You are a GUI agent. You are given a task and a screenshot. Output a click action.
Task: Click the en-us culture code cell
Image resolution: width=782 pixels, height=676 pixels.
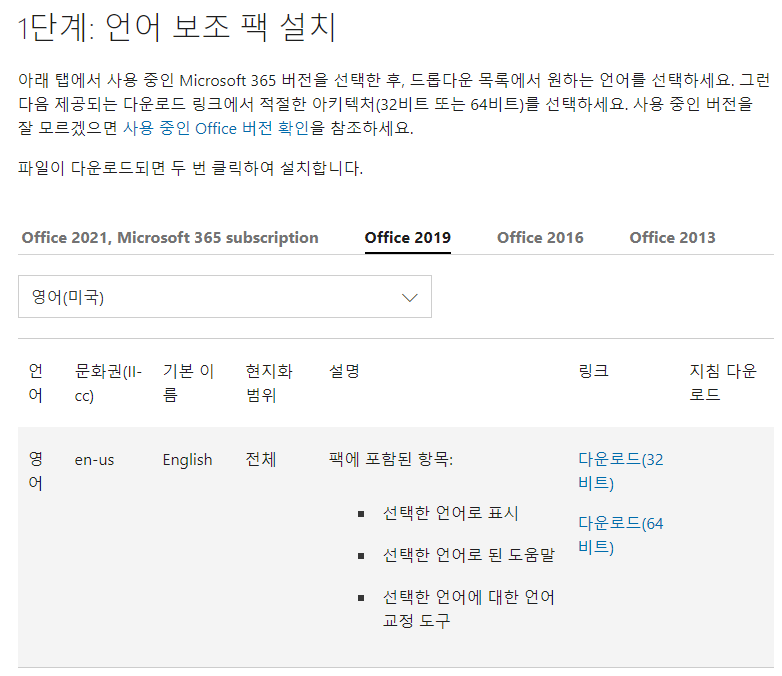pos(94,459)
